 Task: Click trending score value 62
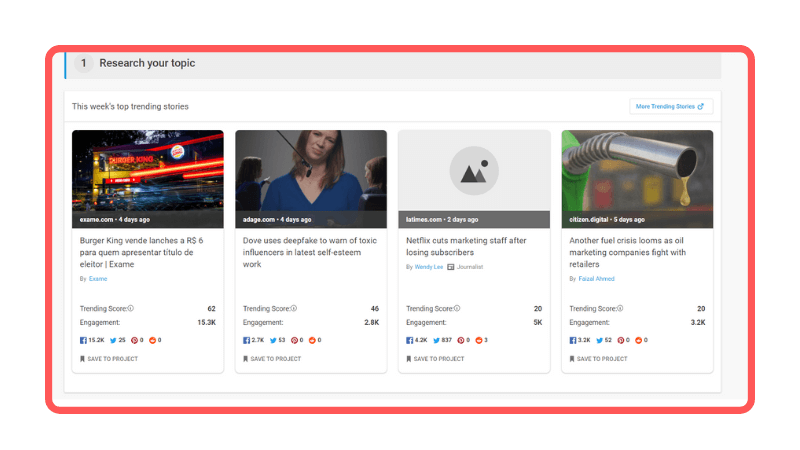(211, 309)
